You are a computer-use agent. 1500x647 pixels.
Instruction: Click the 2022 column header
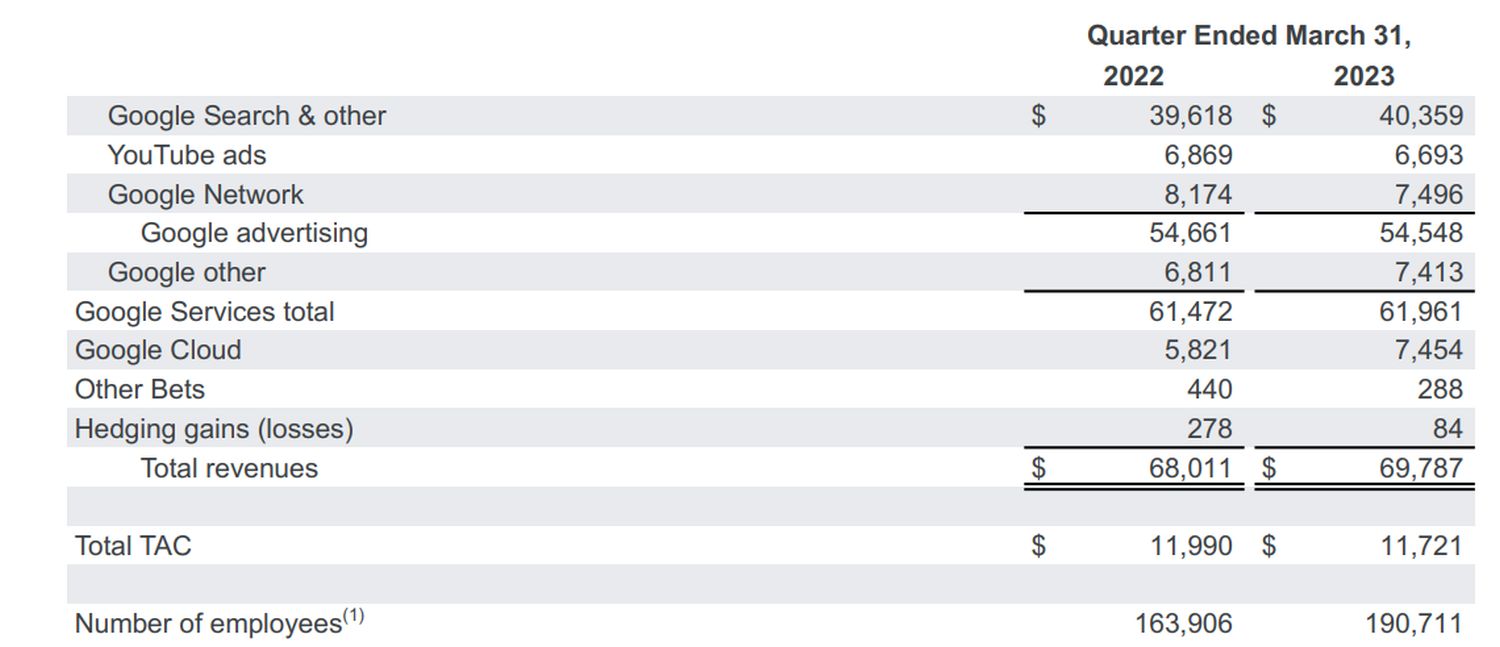pos(1133,76)
